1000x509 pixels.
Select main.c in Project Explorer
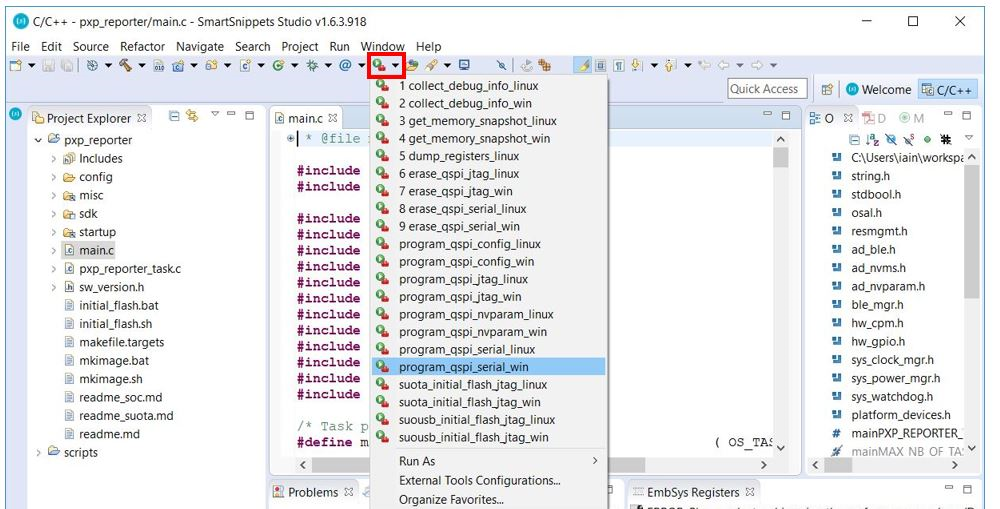pos(96,251)
